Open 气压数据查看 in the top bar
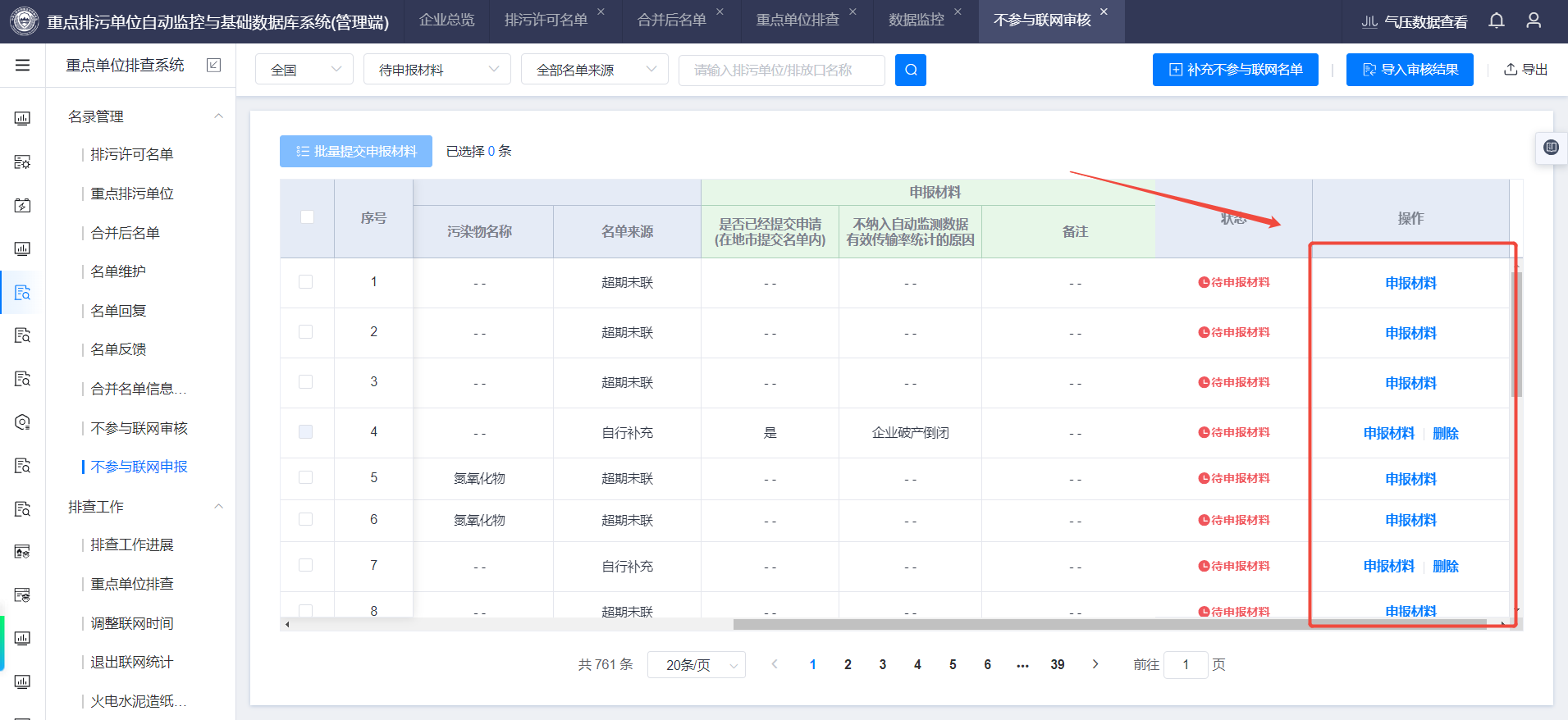This screenshot has height=720, width=1568. [1415, 21]
